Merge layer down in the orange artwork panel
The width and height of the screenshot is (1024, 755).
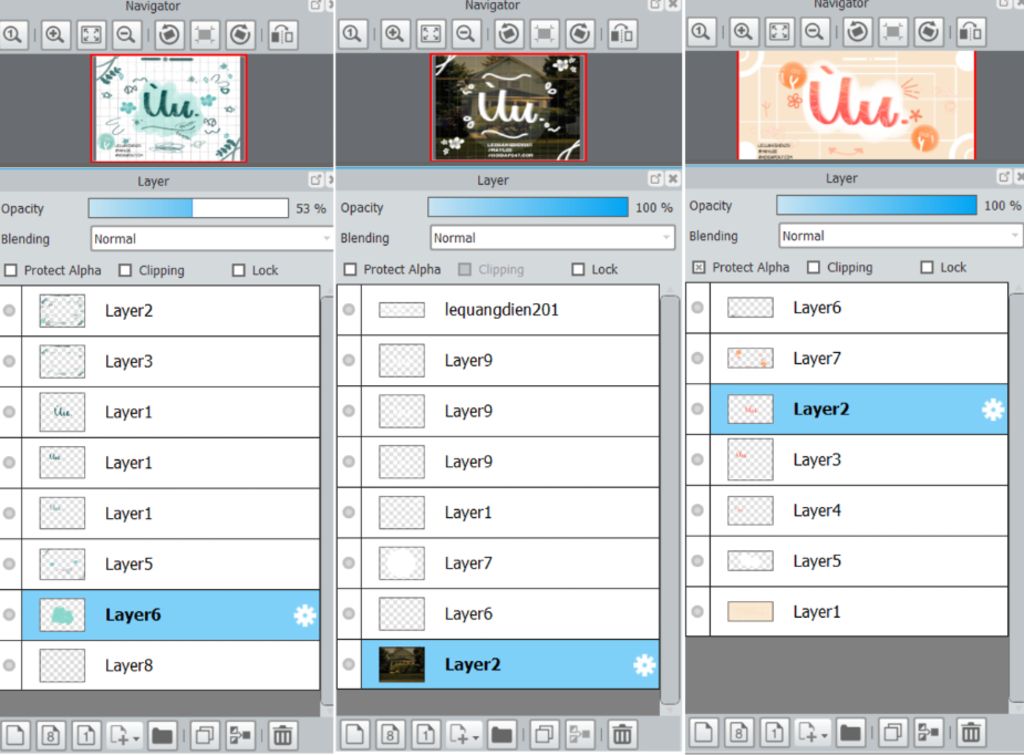tap(927, 733)
